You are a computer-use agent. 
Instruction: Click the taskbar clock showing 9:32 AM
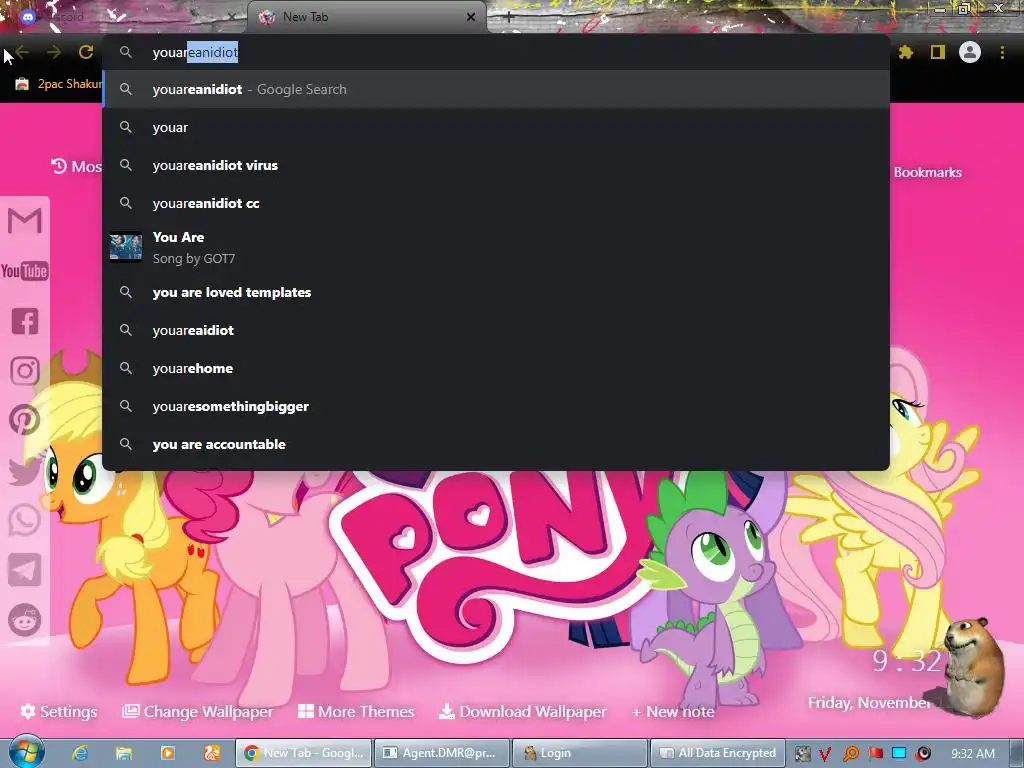(973, 754)
